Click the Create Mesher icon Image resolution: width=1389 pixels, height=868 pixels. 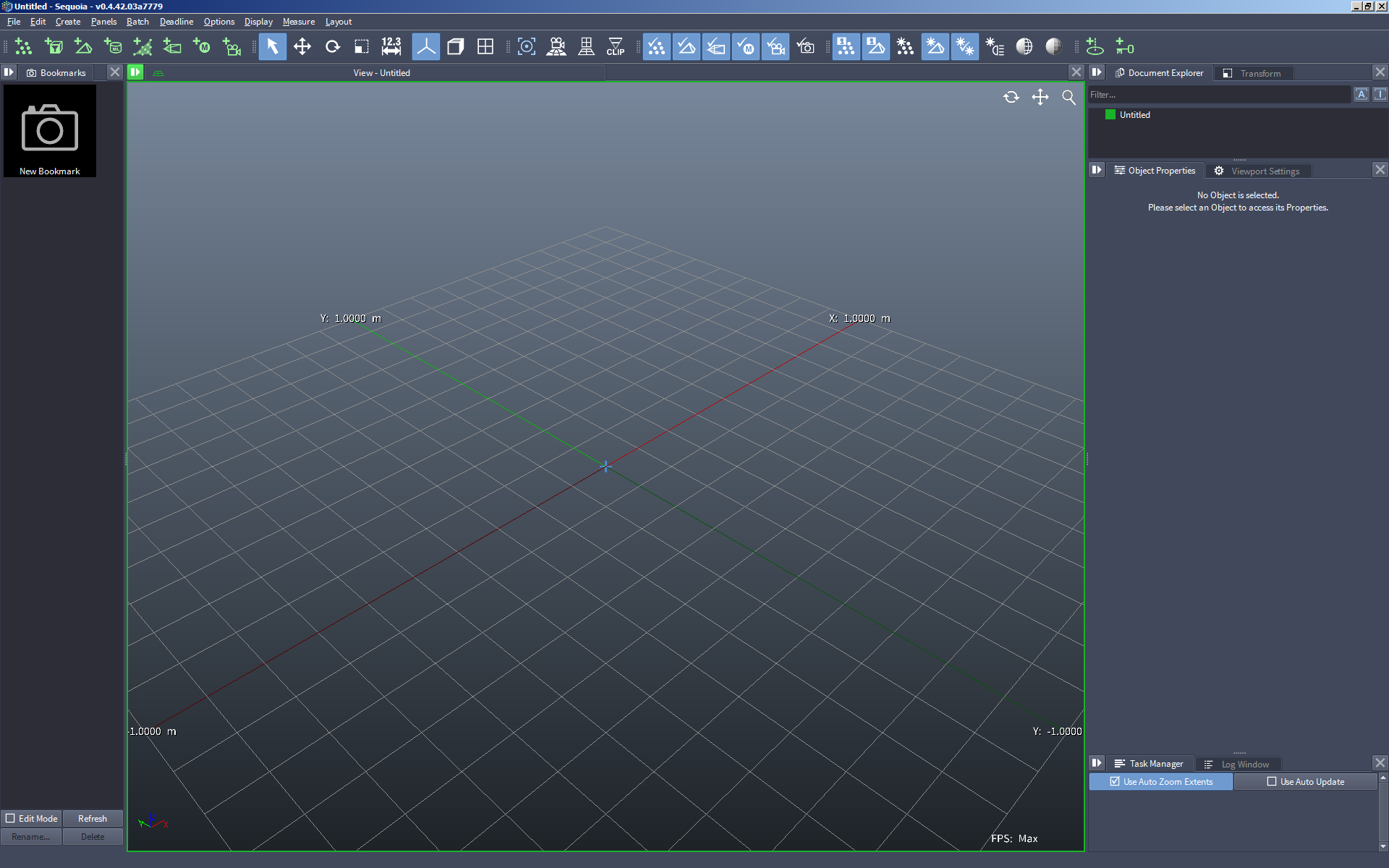[83, 47]
